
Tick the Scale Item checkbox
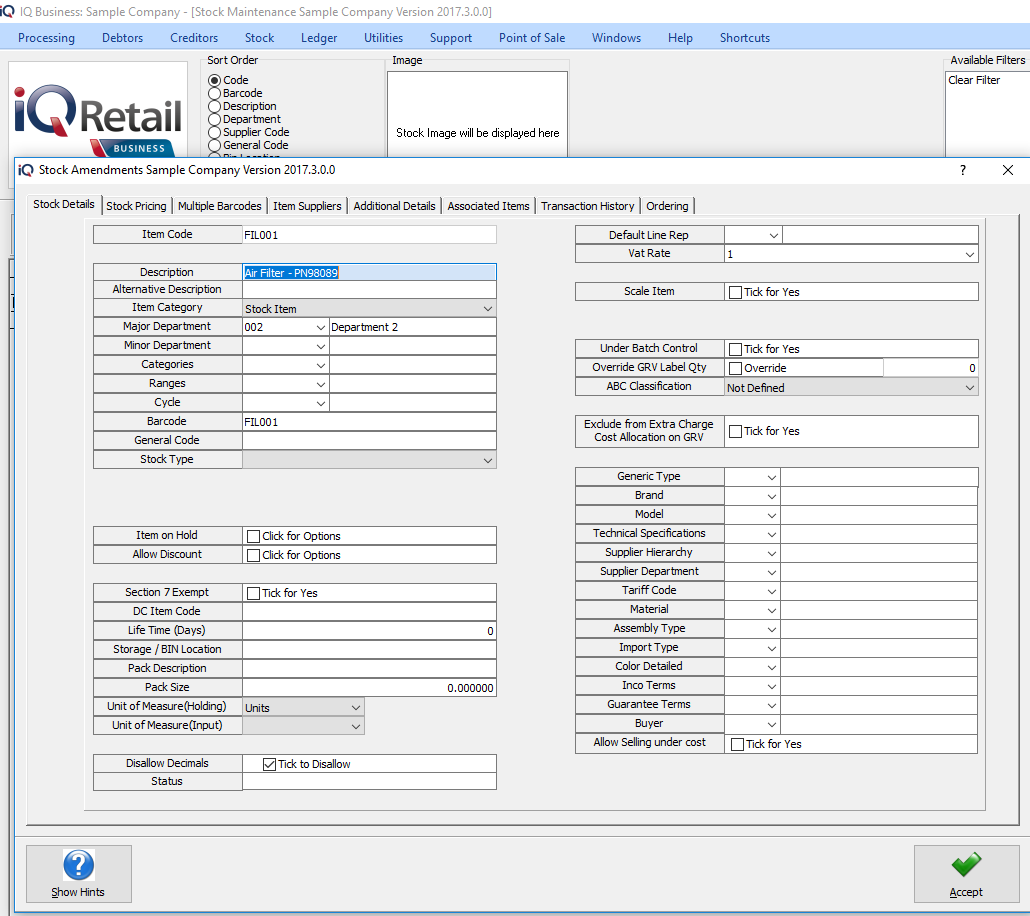[x=736, y=292]
